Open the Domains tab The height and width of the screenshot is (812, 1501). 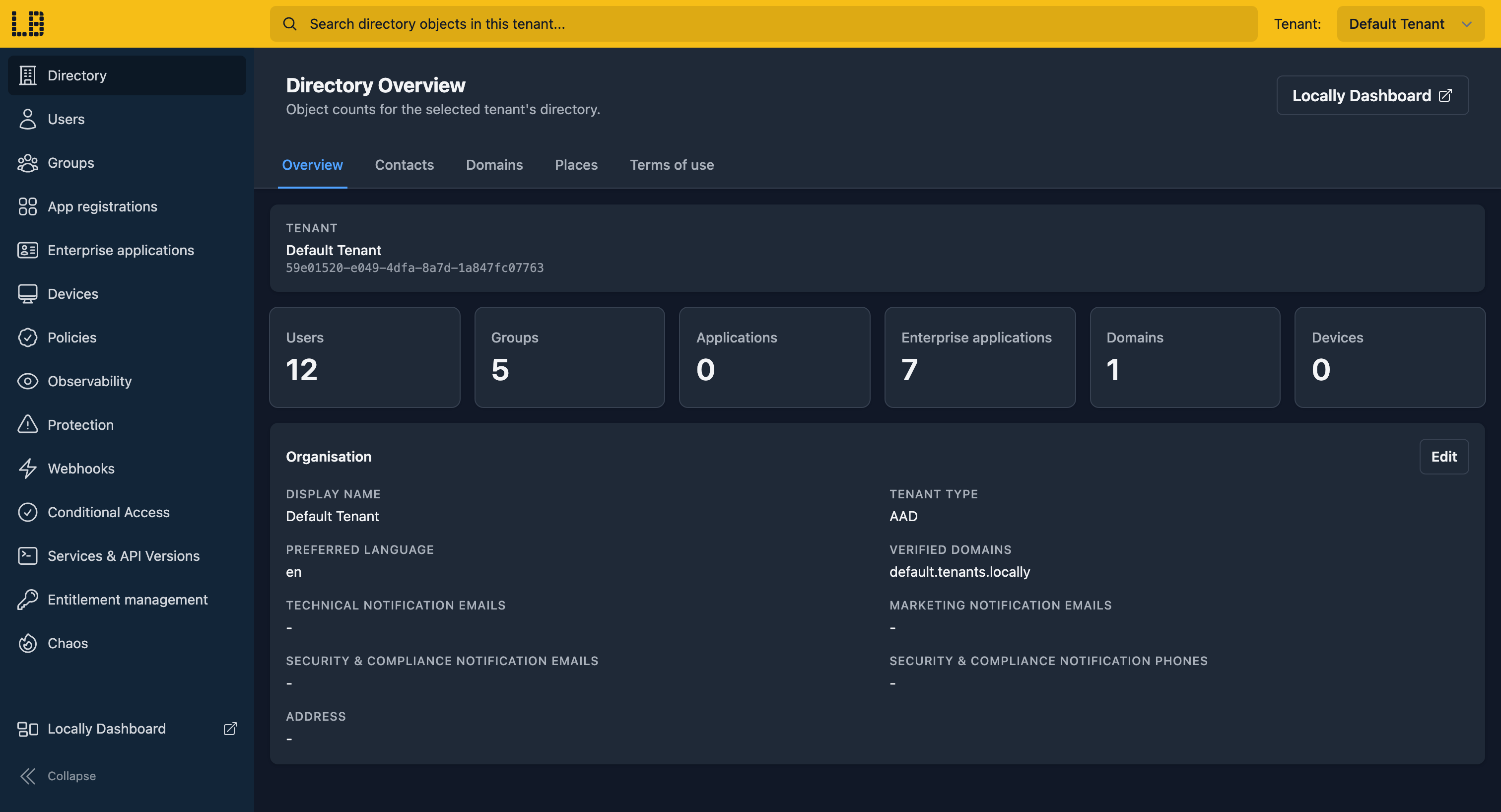494,165
